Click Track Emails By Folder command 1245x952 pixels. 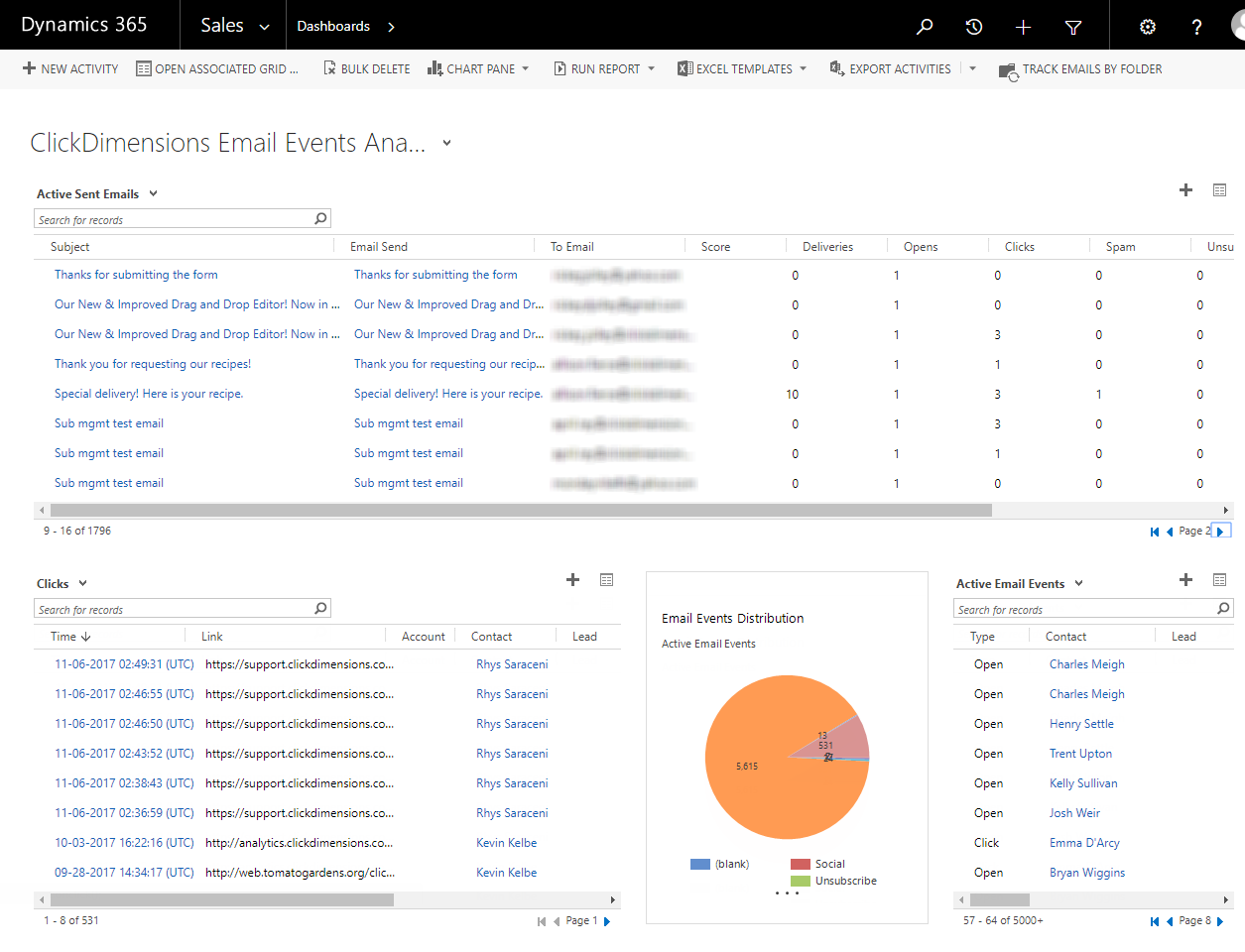1080,69
